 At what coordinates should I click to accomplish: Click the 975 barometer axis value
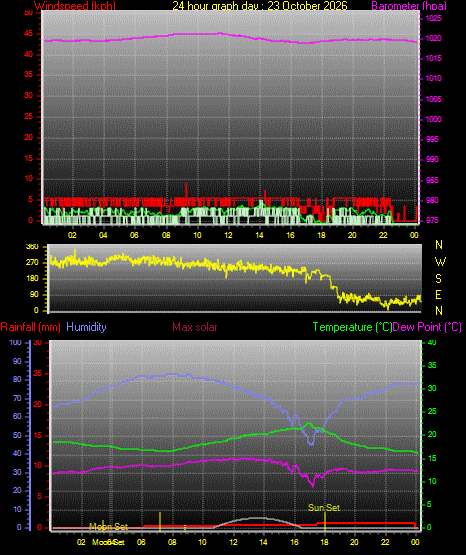click(432, 221)
